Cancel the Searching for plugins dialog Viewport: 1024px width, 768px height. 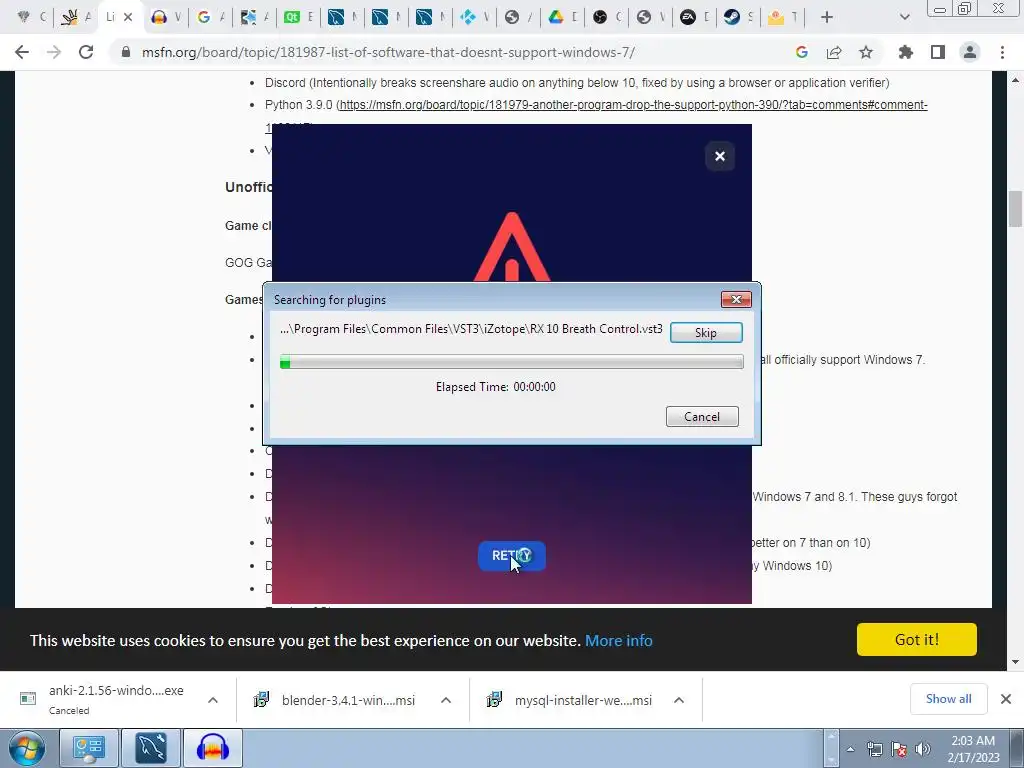pos(702,417)
